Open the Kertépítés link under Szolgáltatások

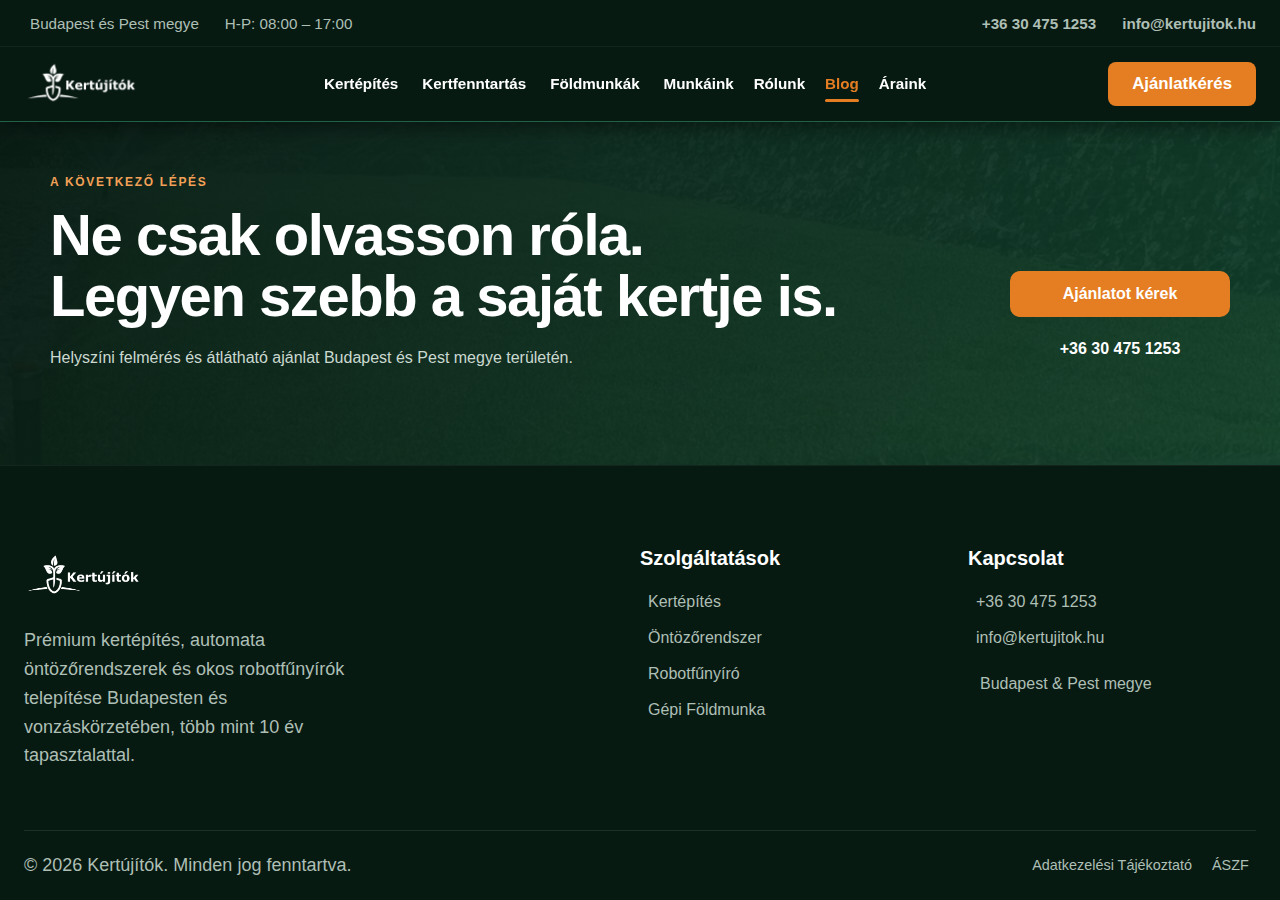point(684,602)
